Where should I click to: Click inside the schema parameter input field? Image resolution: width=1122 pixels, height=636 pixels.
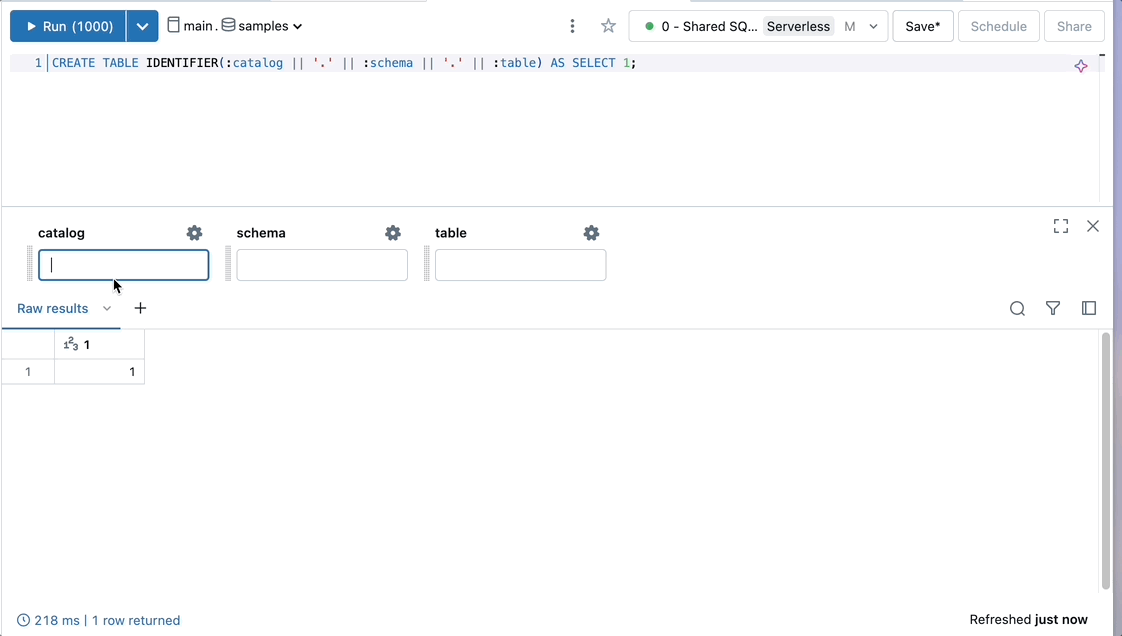click(322, 264)
